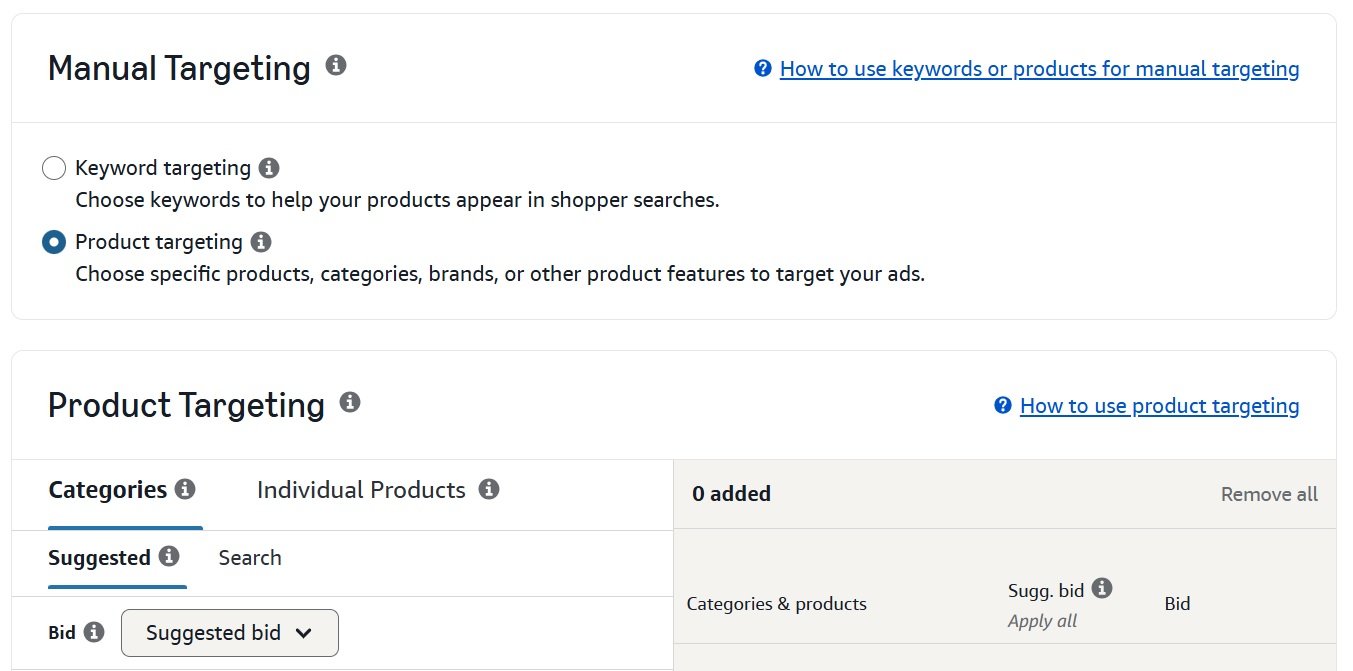Switch to the Search tab
This screenshot has height=671, width=1353.
tap(249, 557)
